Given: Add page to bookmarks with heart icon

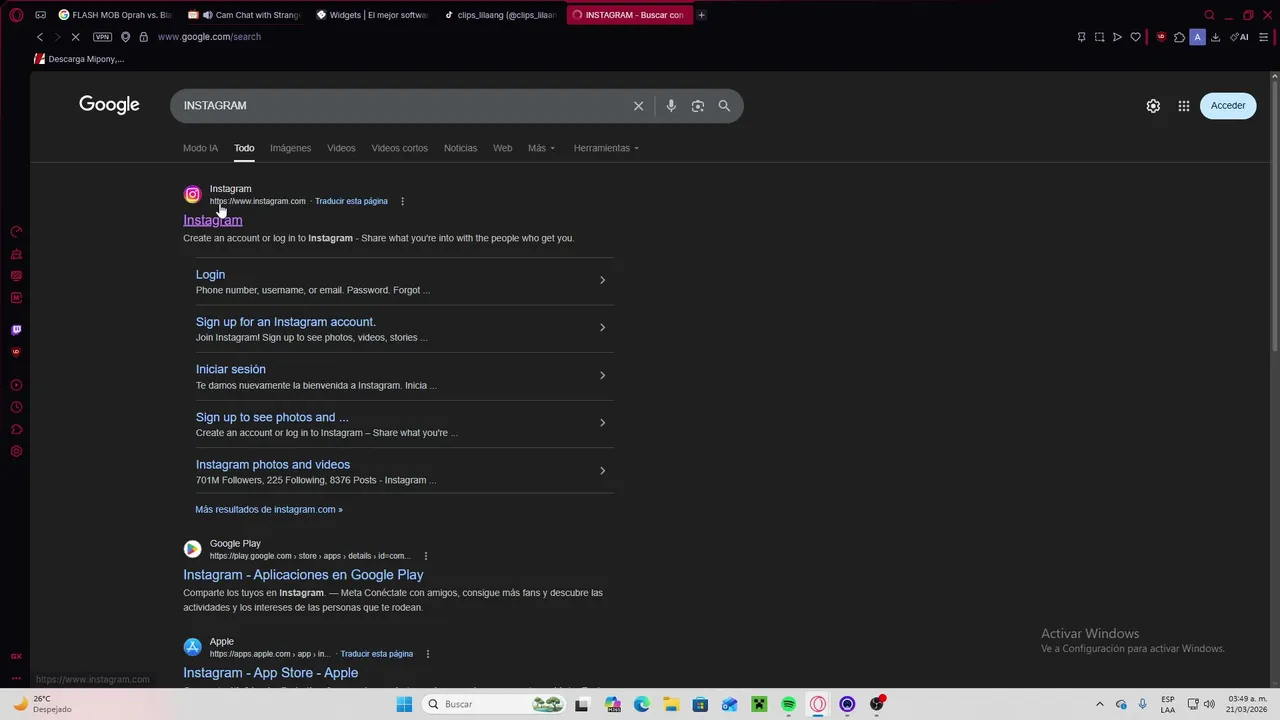Looking at the screenshot, I should (1135, 37).
